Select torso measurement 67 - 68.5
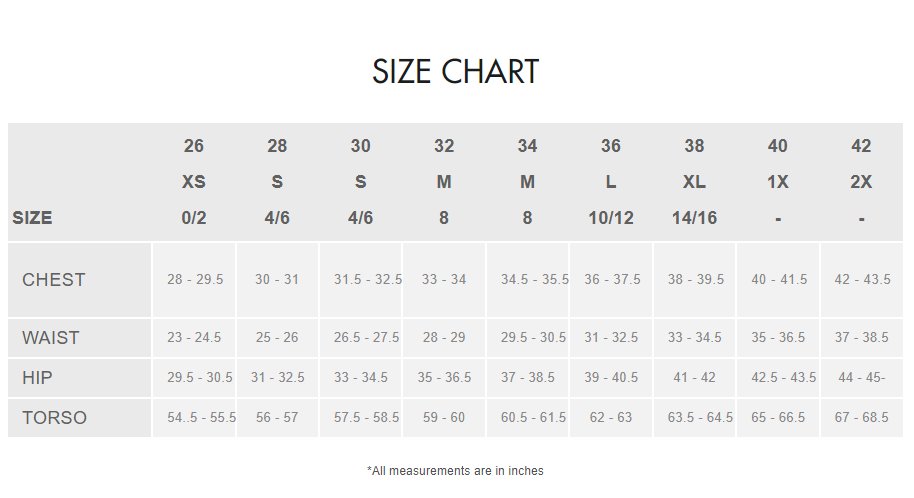The width and height of the screenshot is (914, 498). [862, 418]
